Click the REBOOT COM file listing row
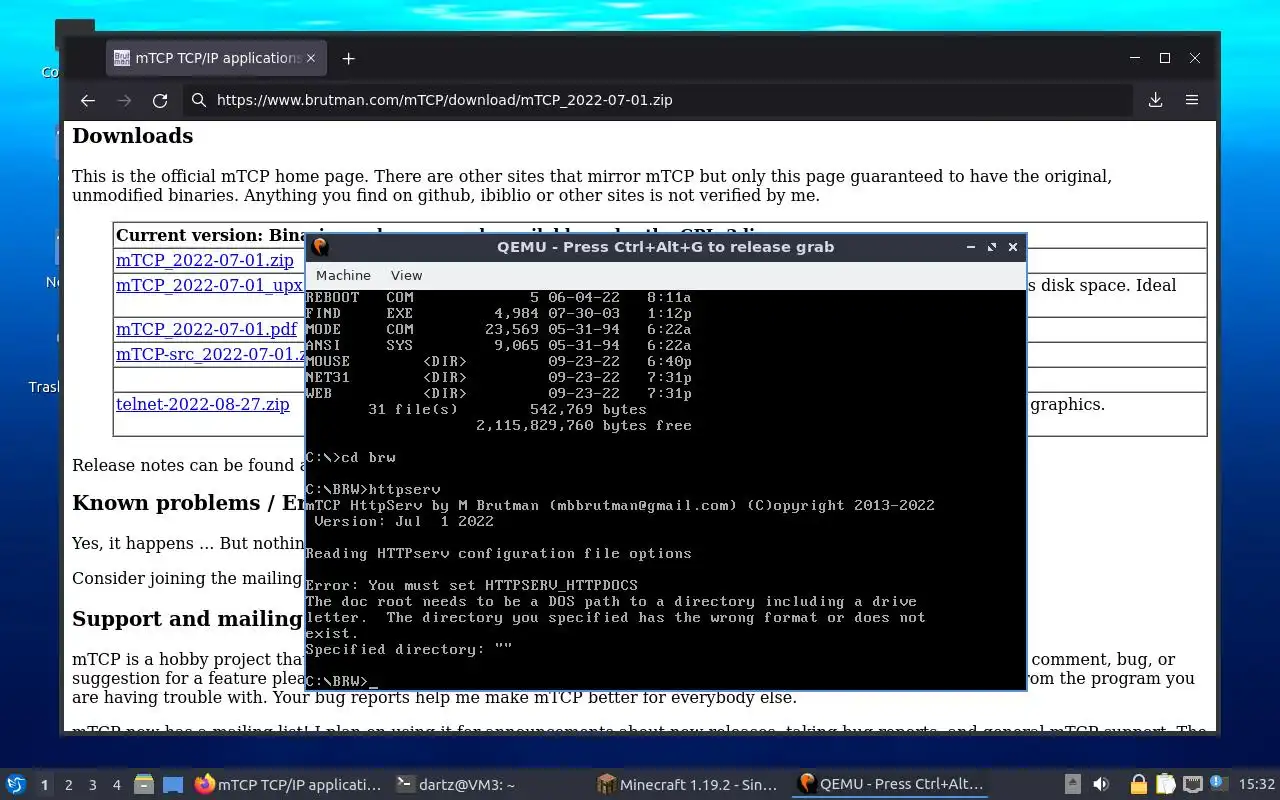 click(498, 297)
